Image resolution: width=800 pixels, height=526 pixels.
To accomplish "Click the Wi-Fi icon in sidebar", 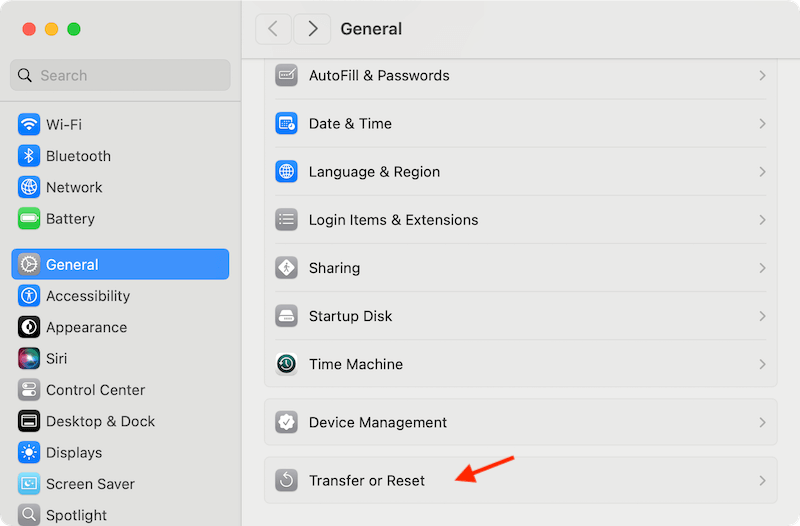I will click(x=29, y=125).
